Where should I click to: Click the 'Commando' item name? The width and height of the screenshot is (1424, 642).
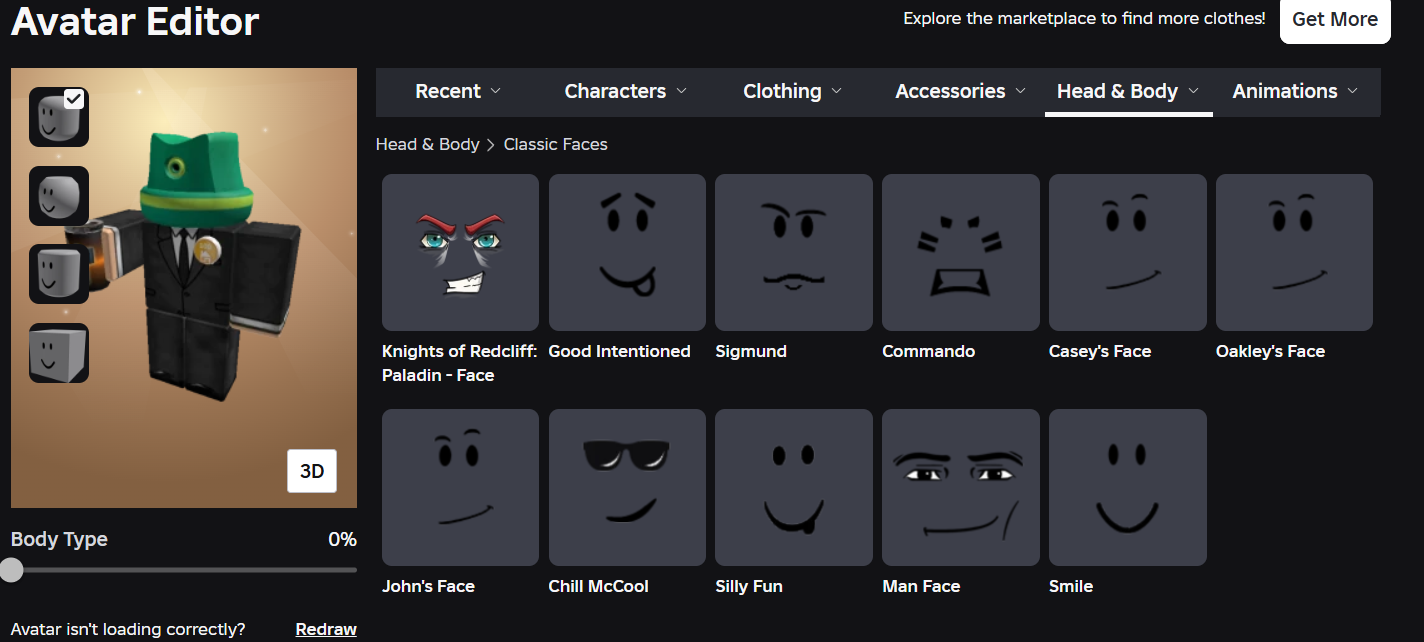[x=928, y=351]
